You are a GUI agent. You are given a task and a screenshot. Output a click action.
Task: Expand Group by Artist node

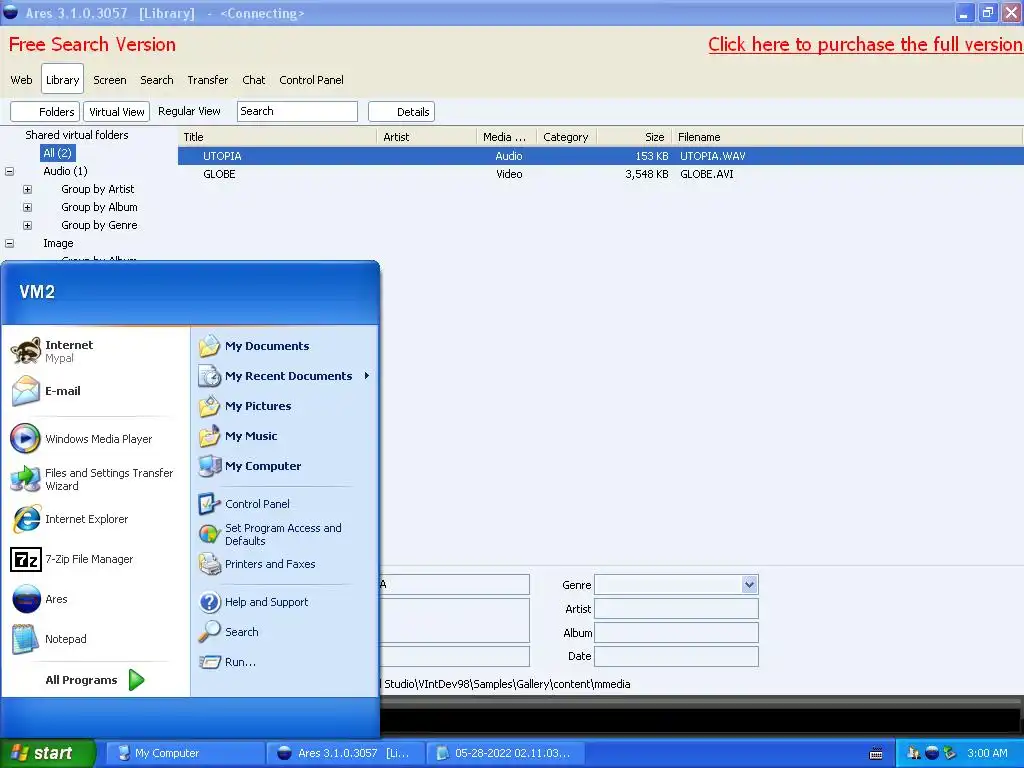coord(27,189)
